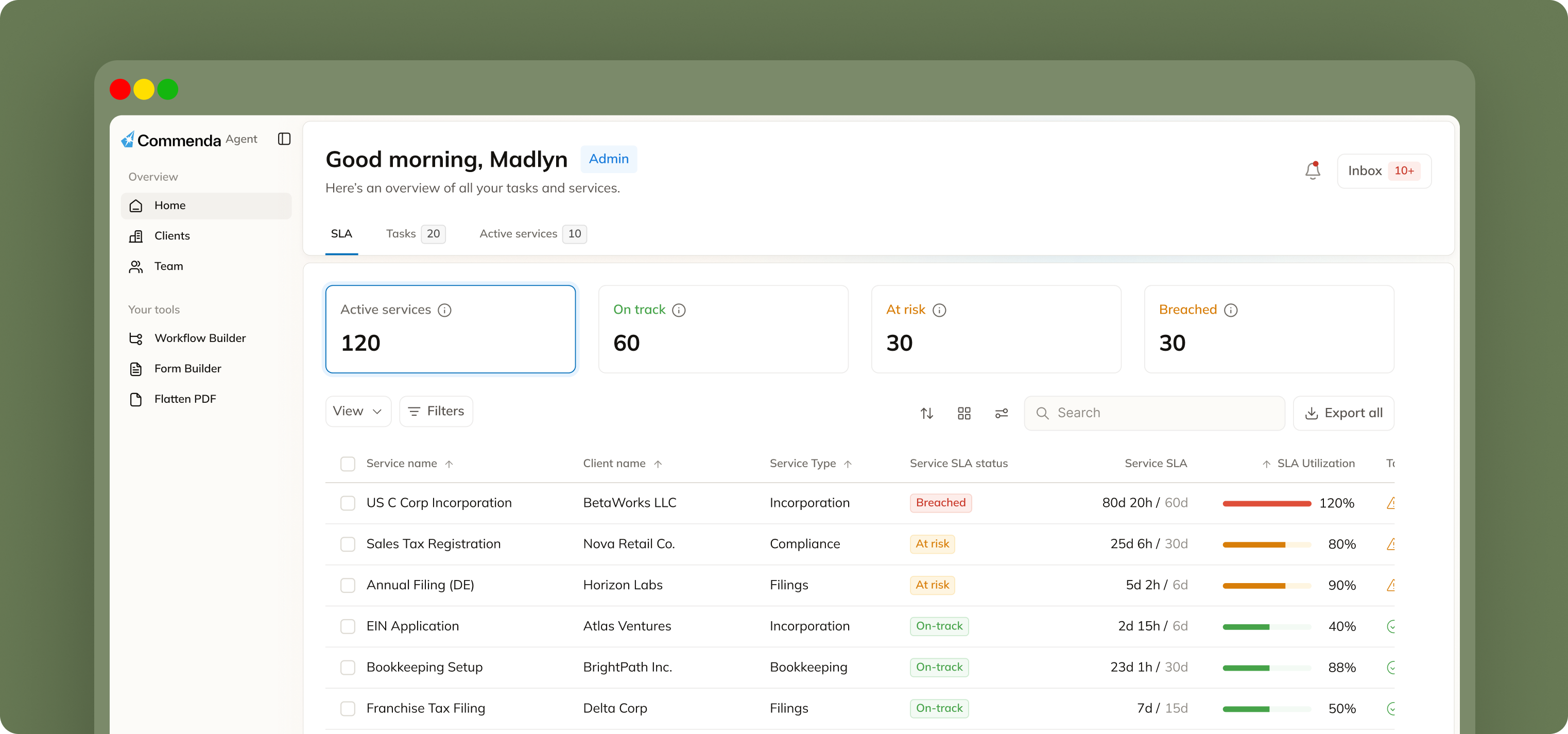Check the Sales Tax Registration row
The image size is (1568, 734).
point(348,544)
